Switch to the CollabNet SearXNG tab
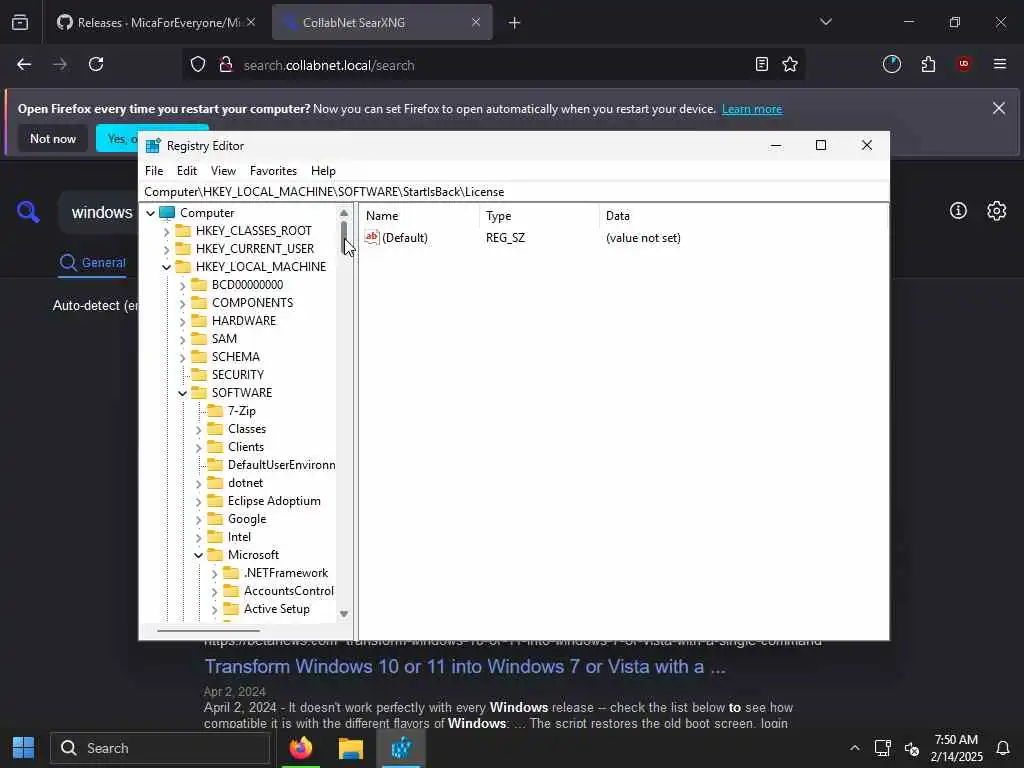The width and height of the screenshot is (1024, 768). point(382,22)
